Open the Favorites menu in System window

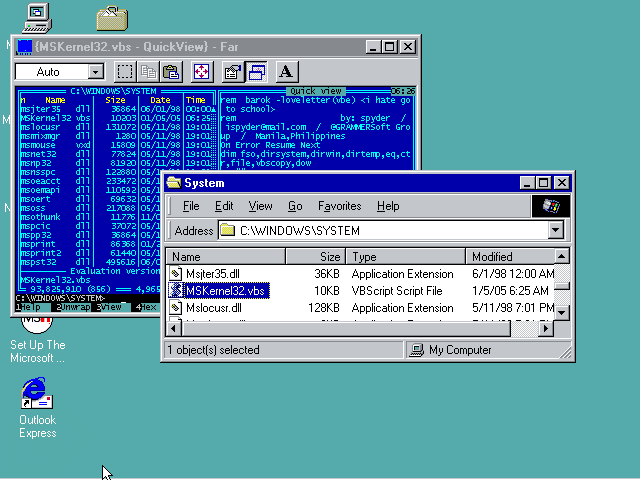pos(340,206)
